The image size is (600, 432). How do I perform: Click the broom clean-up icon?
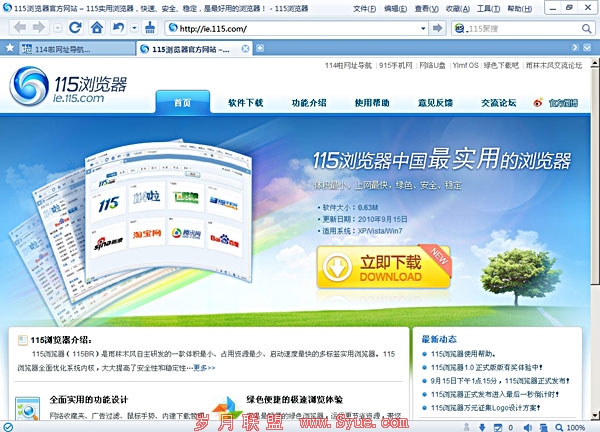[150, 28]
